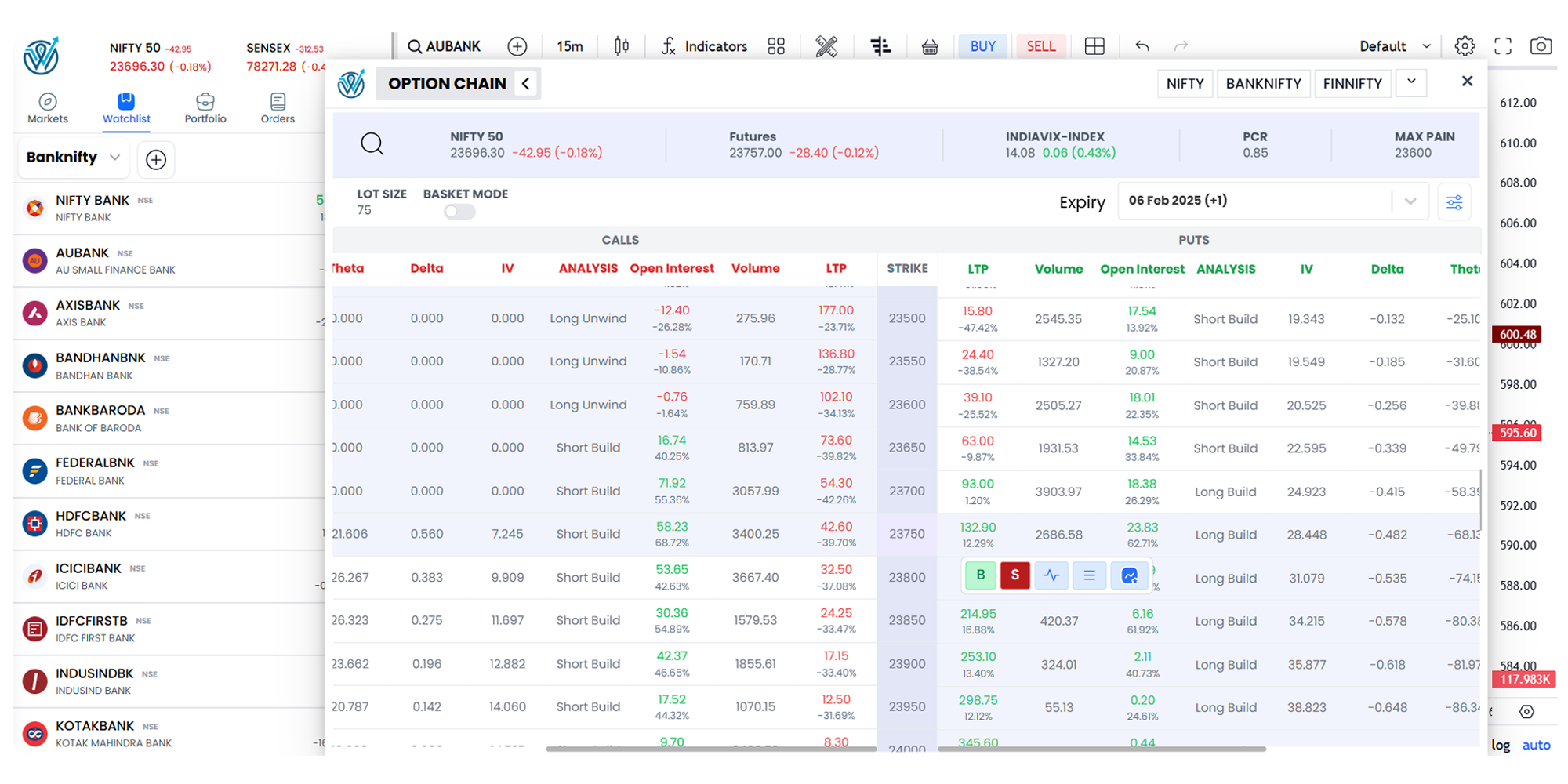Click the app logo at top left

coord(41,56)
